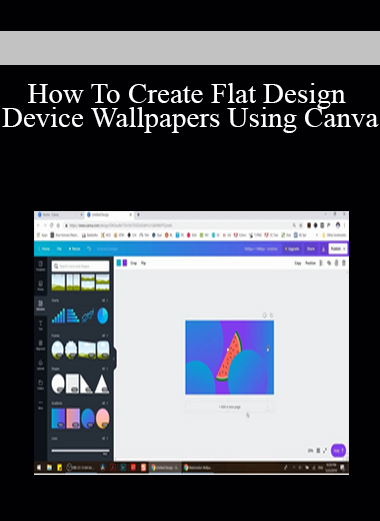
Task: Open the Publish dropdown button
Action: [338, 249]
